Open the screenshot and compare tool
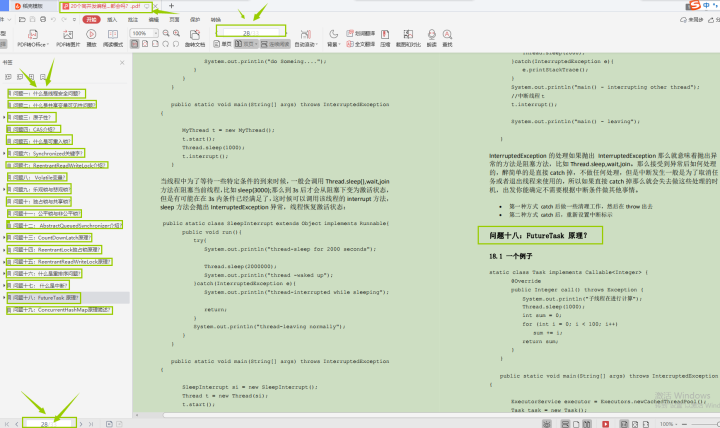Viewport: 720px width, 428px height. (x=408, y=39)
